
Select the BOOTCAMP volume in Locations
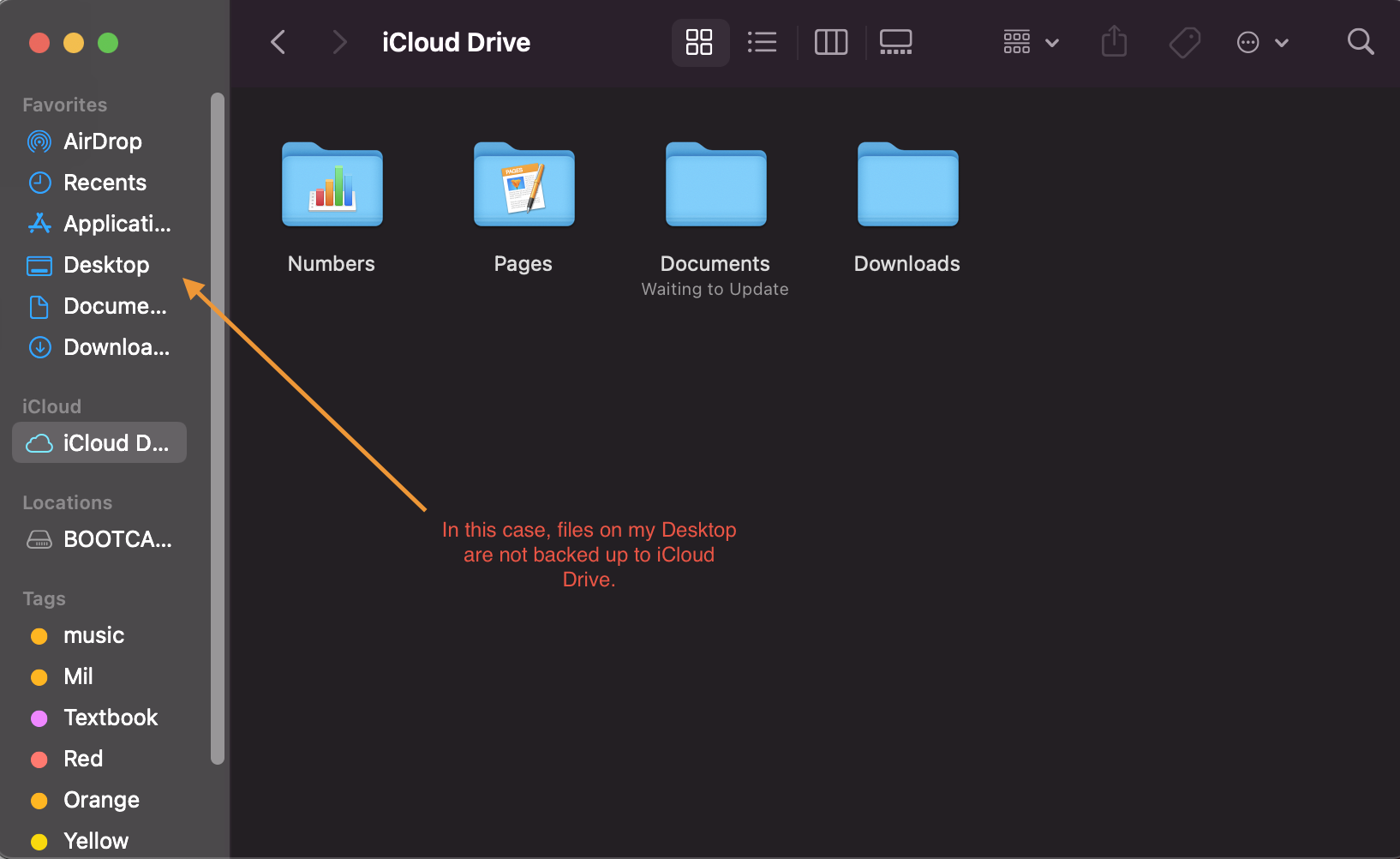pos(99,539)
